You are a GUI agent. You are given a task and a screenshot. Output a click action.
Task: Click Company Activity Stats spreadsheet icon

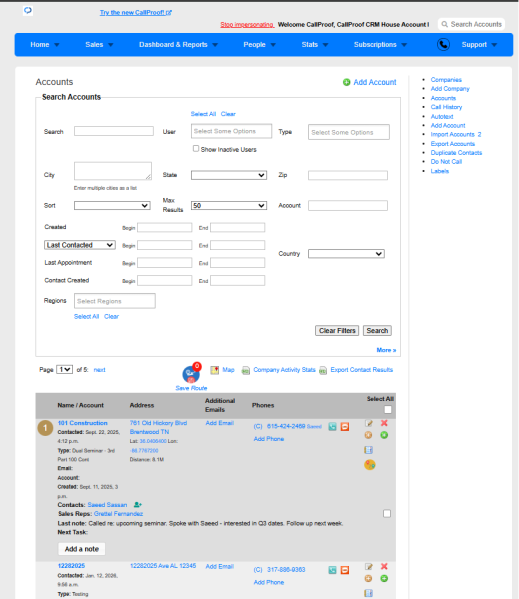[246, 370]
